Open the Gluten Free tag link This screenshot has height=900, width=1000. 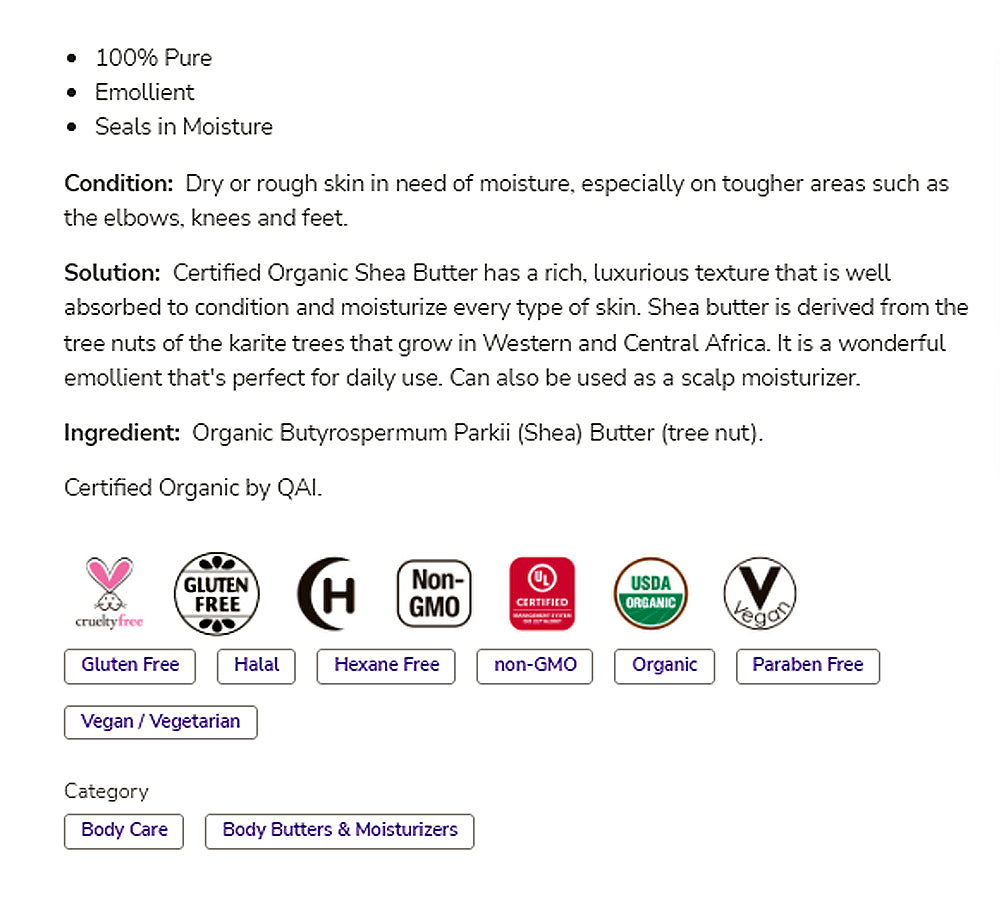(x=130, y=666)
